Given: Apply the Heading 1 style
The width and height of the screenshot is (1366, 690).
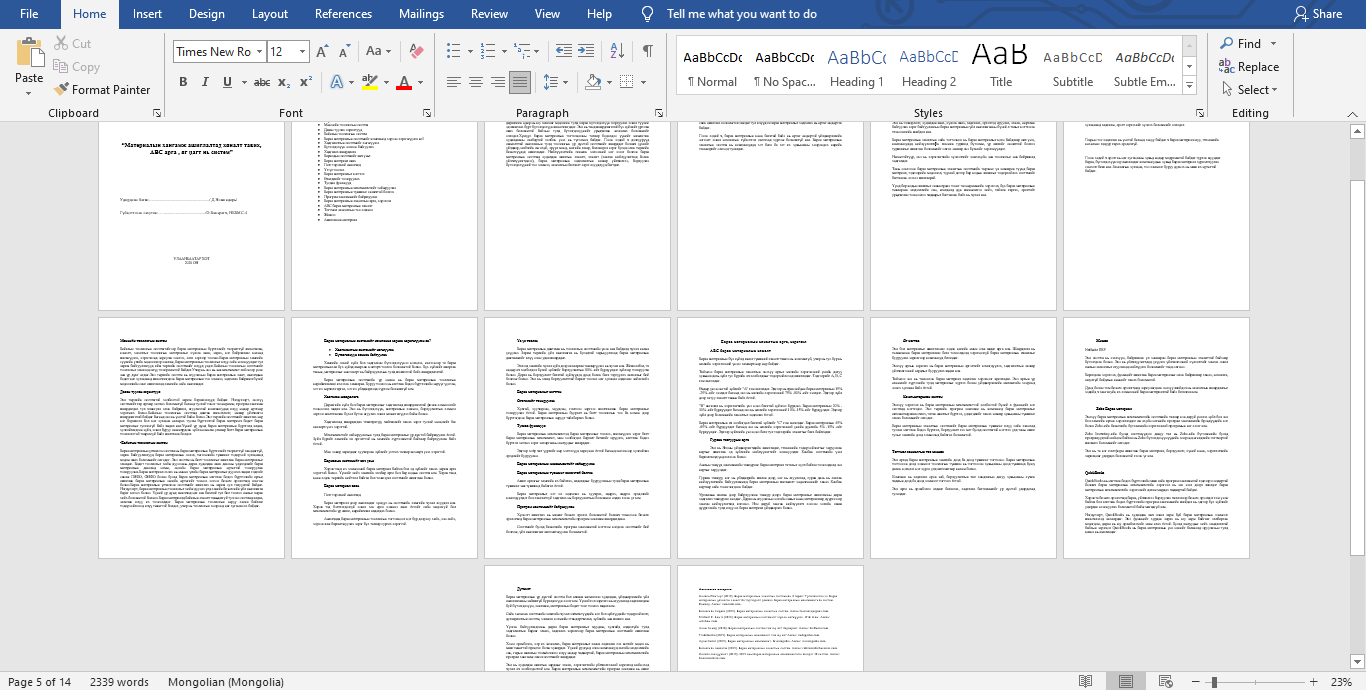Looking at the screenshot, I should tap(855, 67).
